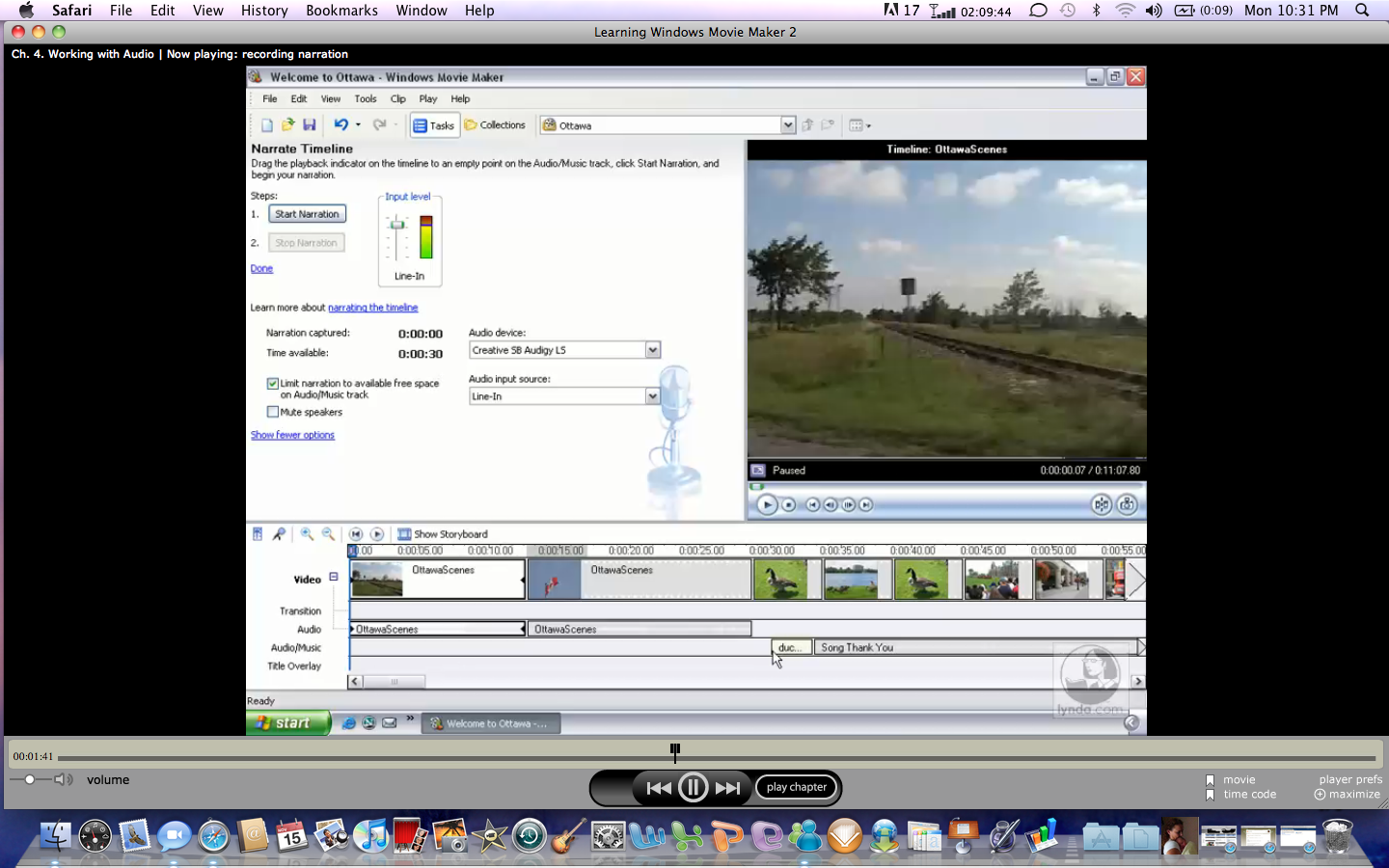Image resolution: width=1389 pixels, height=868 pixels.
Task: Click the Show Storyboard icon
Action: coord(404,534)
